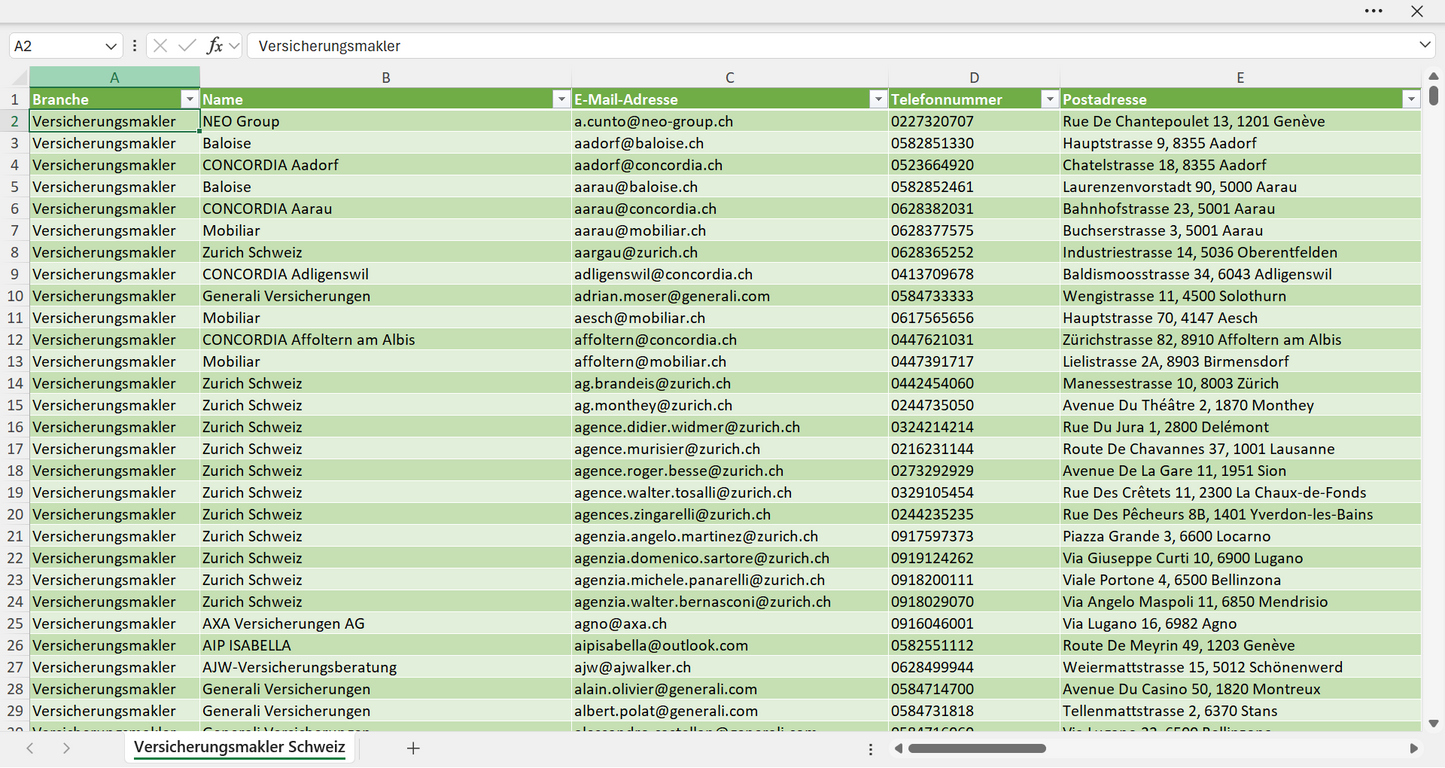
Task: Open the Branche column filter dropdown
Action: point(189,99)
